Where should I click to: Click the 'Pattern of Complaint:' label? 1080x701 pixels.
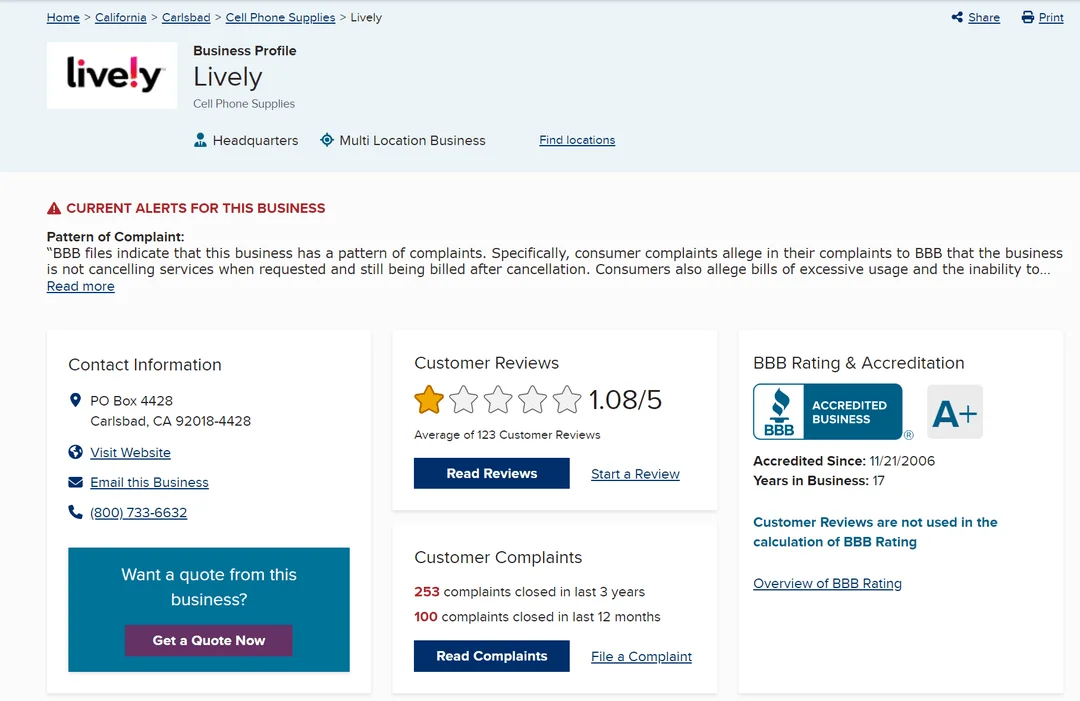point(116,236)
